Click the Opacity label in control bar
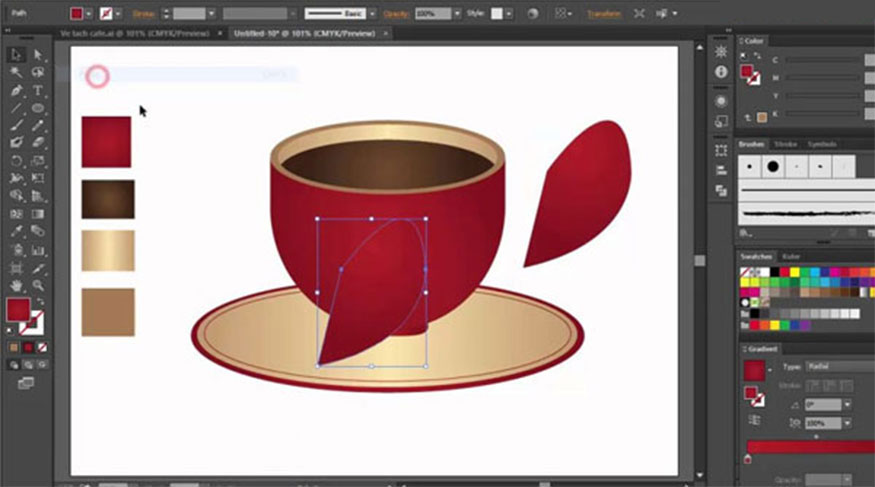This screenshot has height=487, width=875. click(x=397, y=15)
